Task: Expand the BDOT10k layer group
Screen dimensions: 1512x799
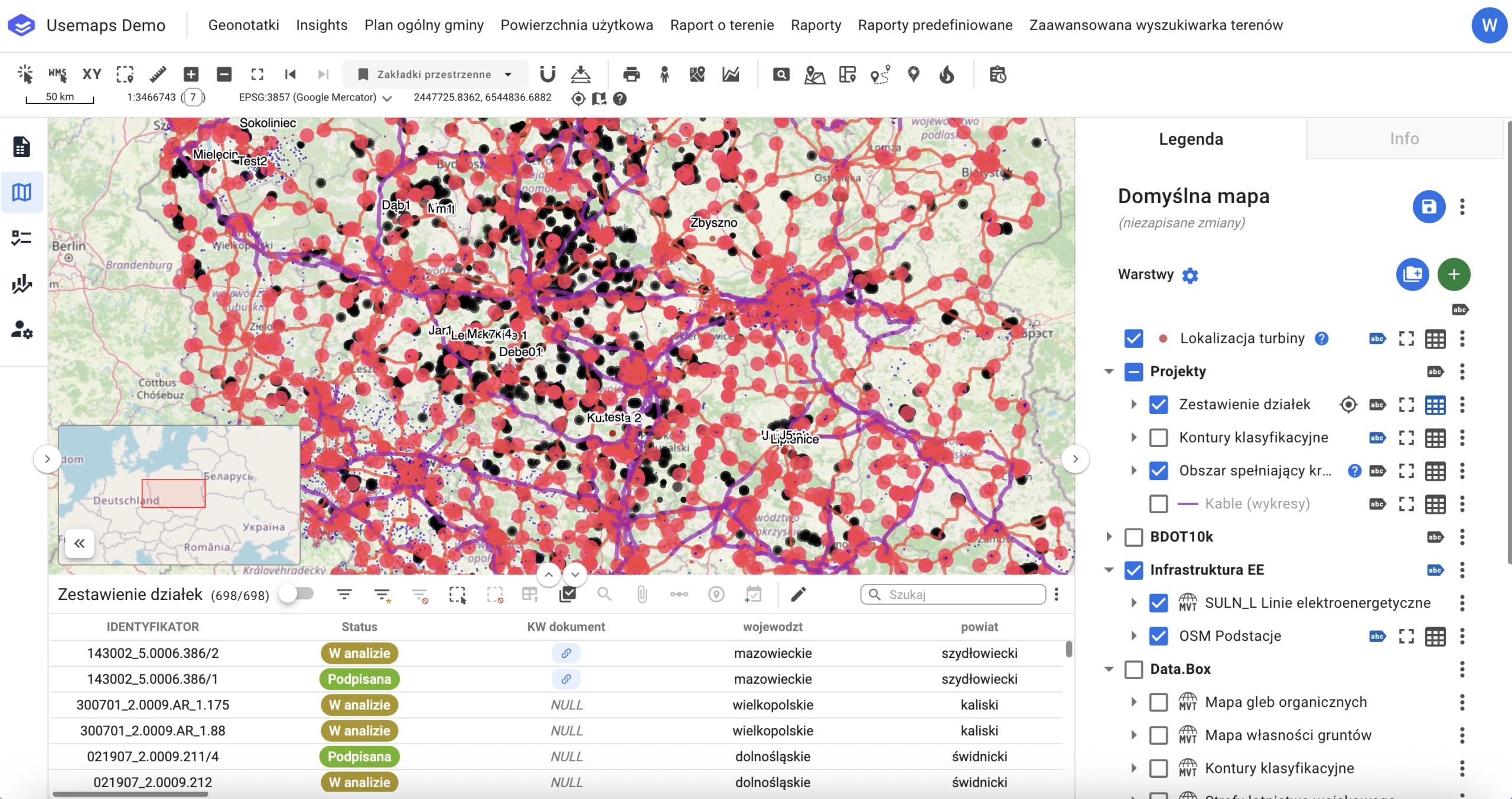Action: pyautogui.click(x=1109, y=537)
